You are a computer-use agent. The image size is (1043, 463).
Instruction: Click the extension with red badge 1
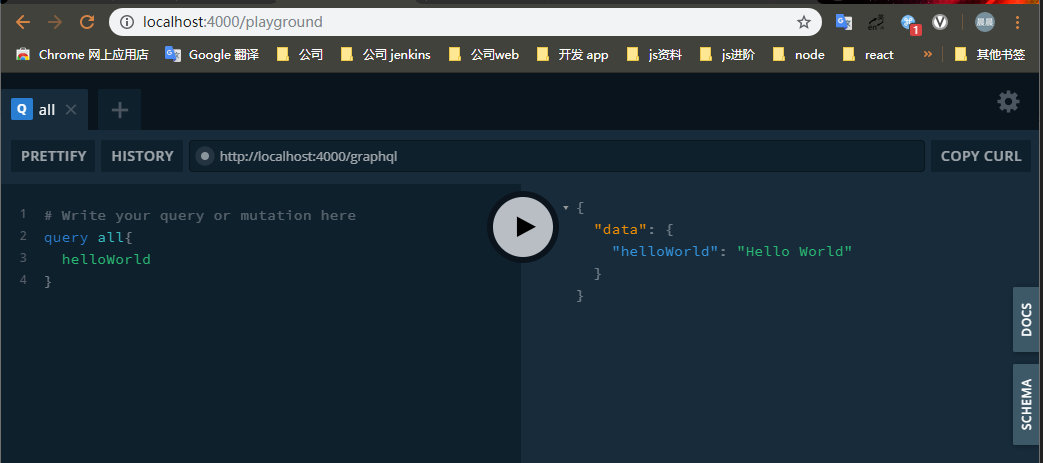[x=909, y=24]
